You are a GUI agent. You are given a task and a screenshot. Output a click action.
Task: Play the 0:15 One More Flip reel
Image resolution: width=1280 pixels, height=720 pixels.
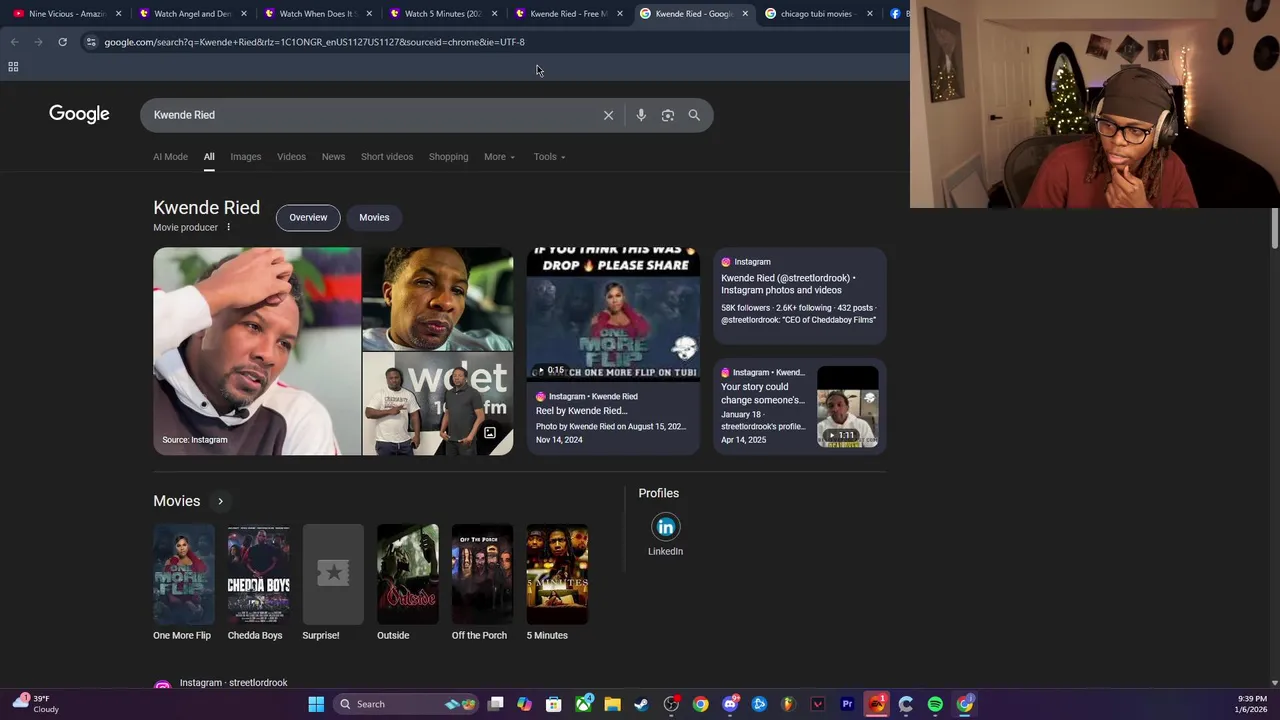coord(613,314)
